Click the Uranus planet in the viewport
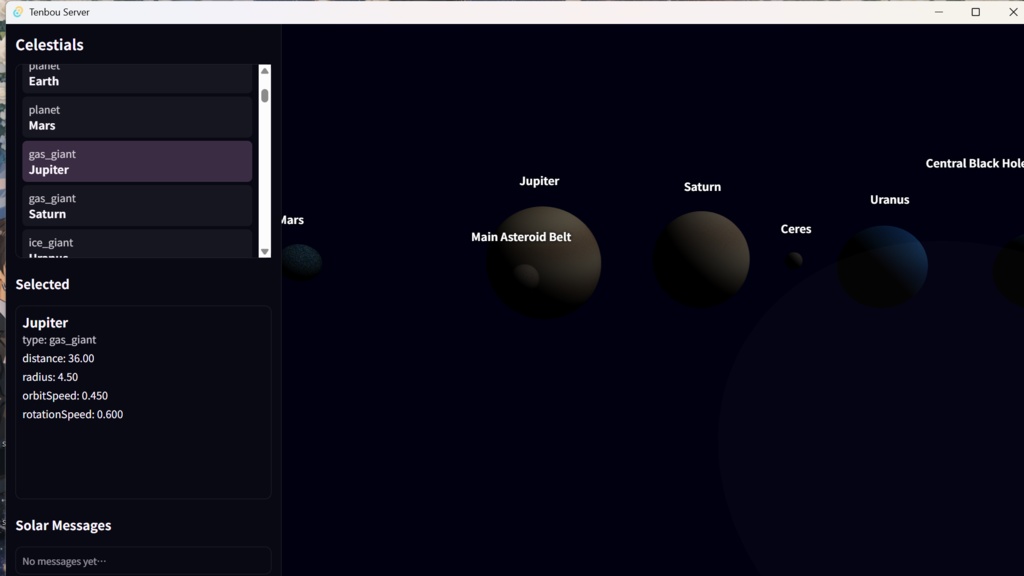The height and width of the screenshot is (576, 1024). coord(883,265)
